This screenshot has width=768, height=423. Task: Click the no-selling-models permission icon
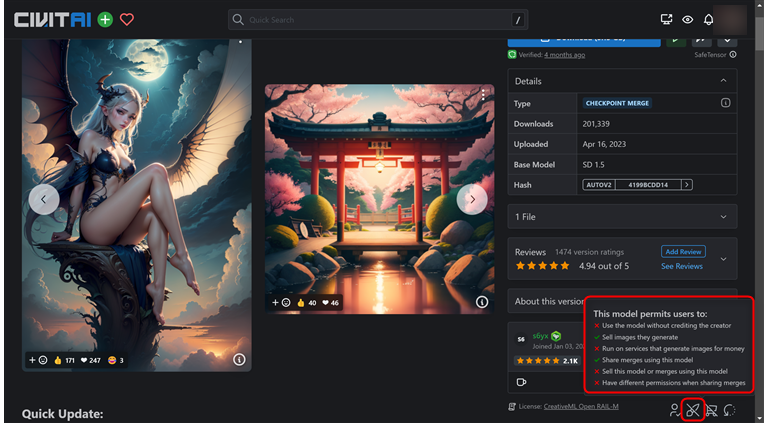point(711,410)
